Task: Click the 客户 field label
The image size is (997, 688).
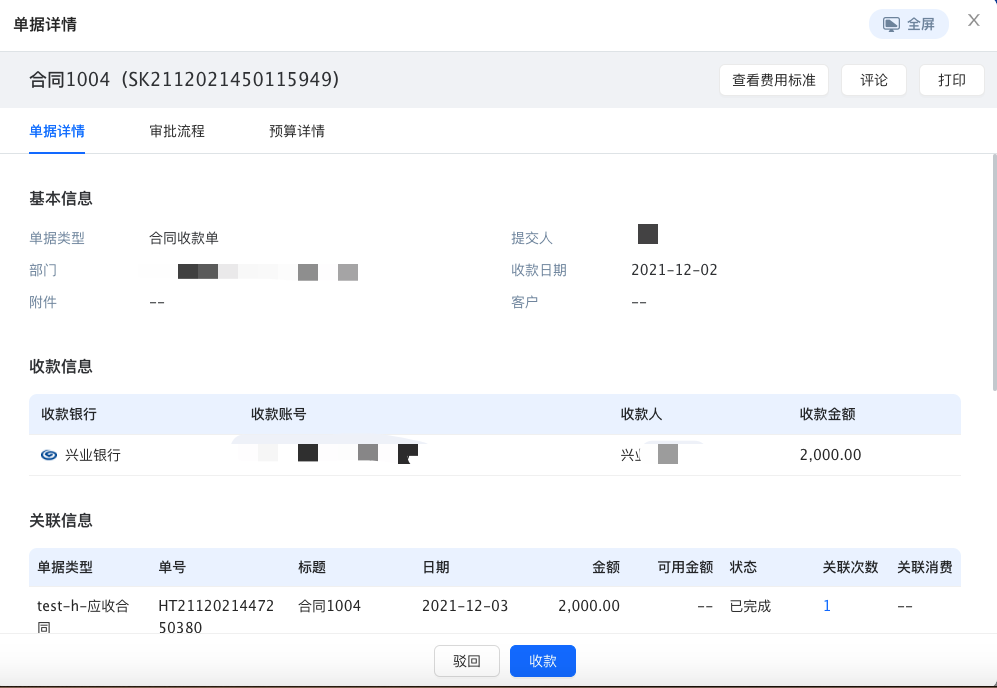Action: tap(525, 302)
